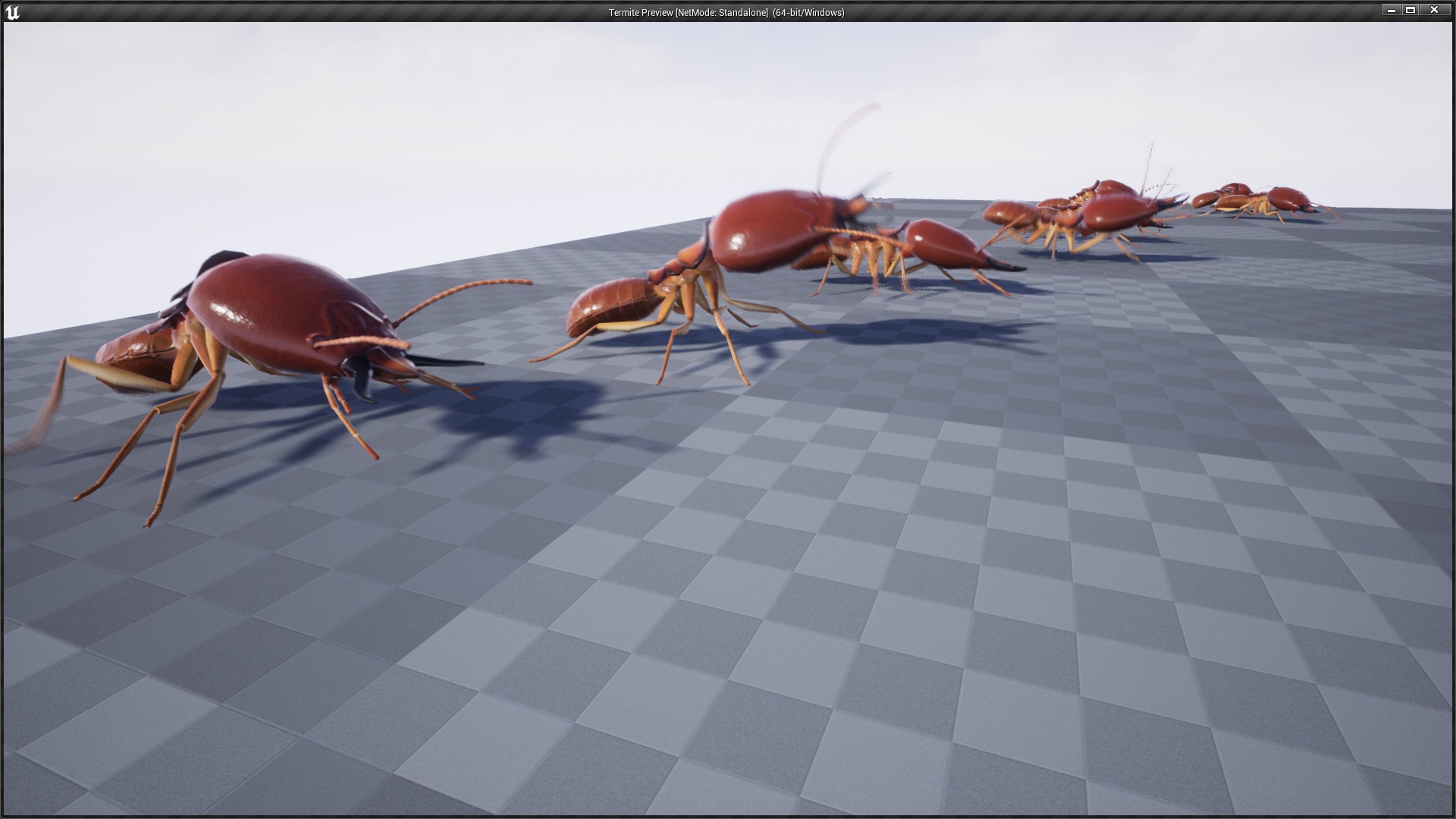Click the NetMode: Standalone label
Viewport: 1456px width, 819px height.
tap(723, 12)
